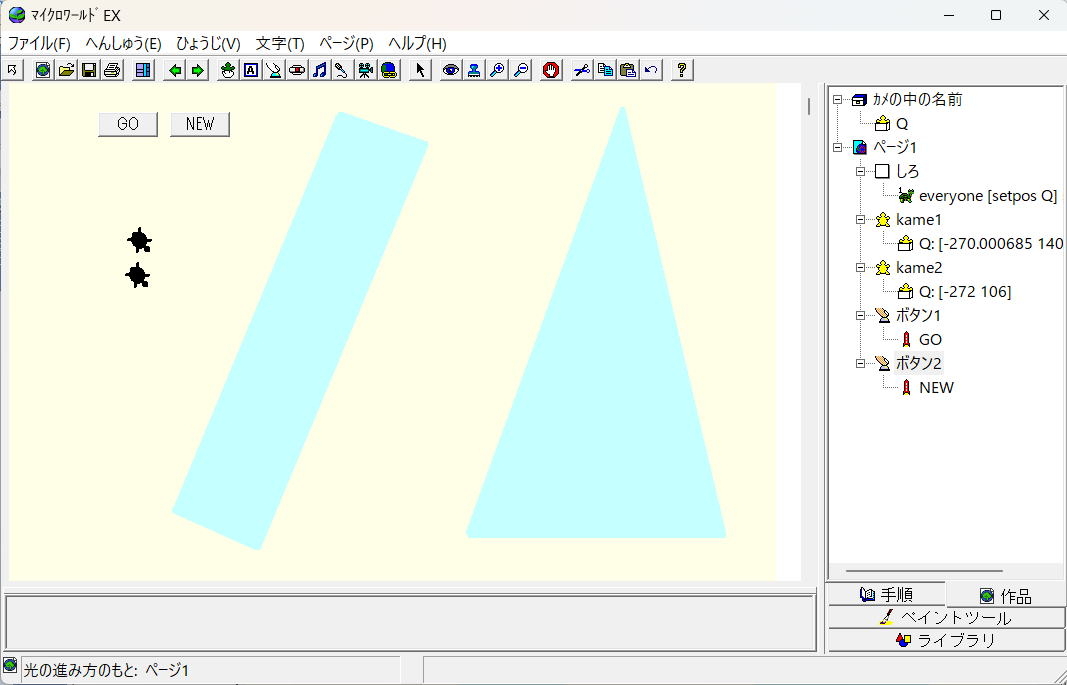The image size is (1067, 685).
Task: Select the text box tool (A icon)
Action: (x=251, y=69)
